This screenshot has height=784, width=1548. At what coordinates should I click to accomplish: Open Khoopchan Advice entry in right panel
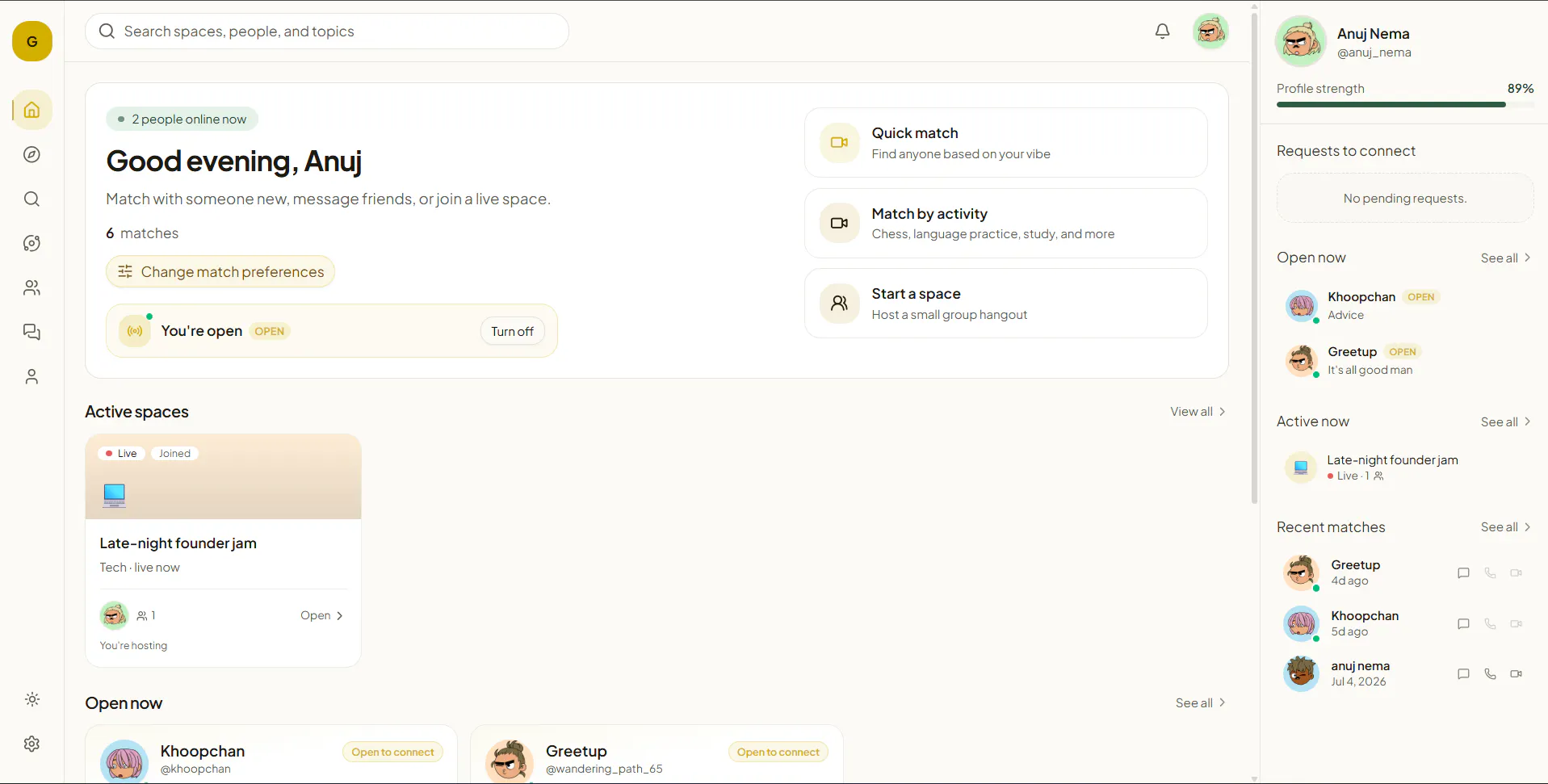(1405, 306)
